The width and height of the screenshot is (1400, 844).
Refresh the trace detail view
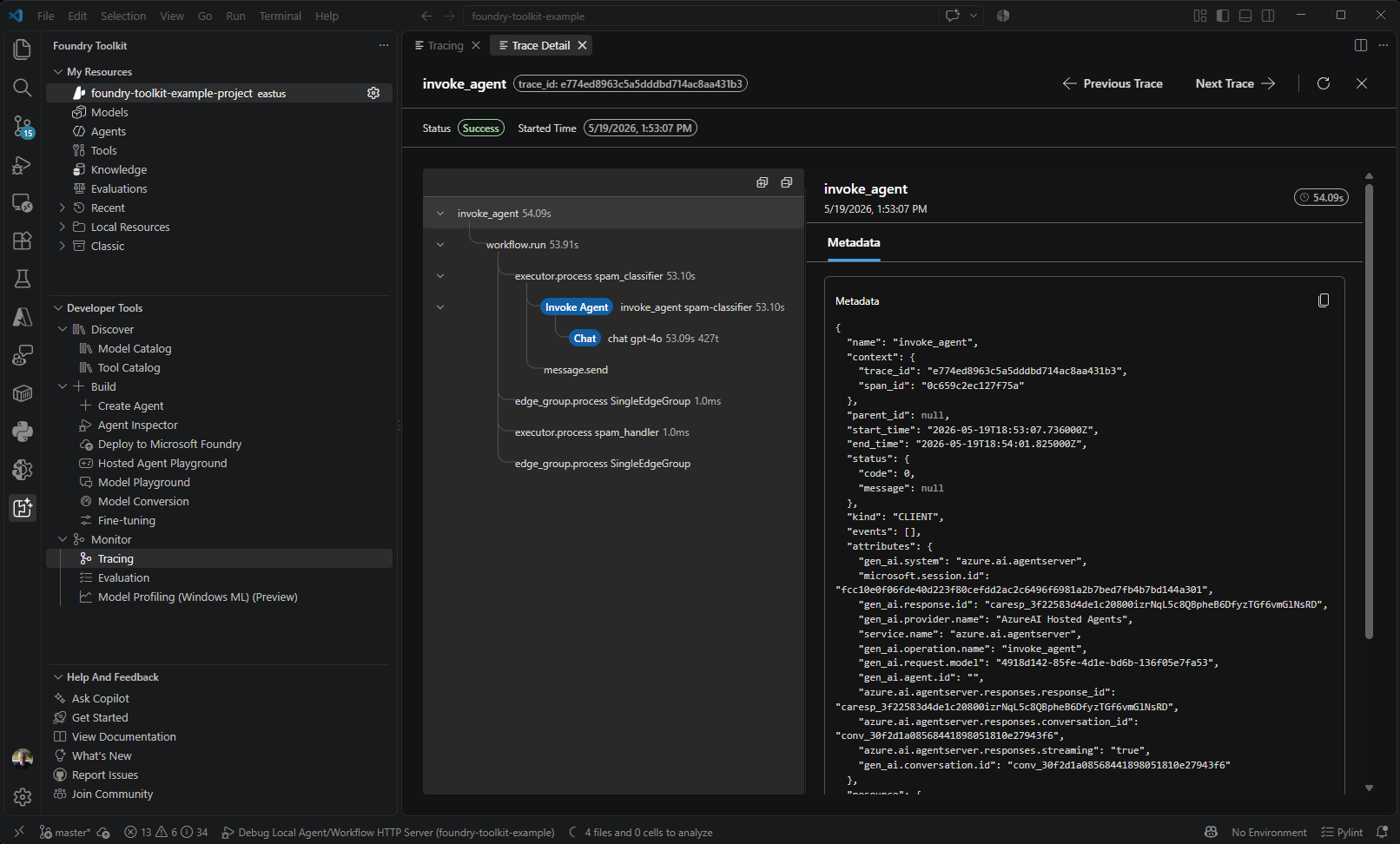click(x=1324, y=83)
